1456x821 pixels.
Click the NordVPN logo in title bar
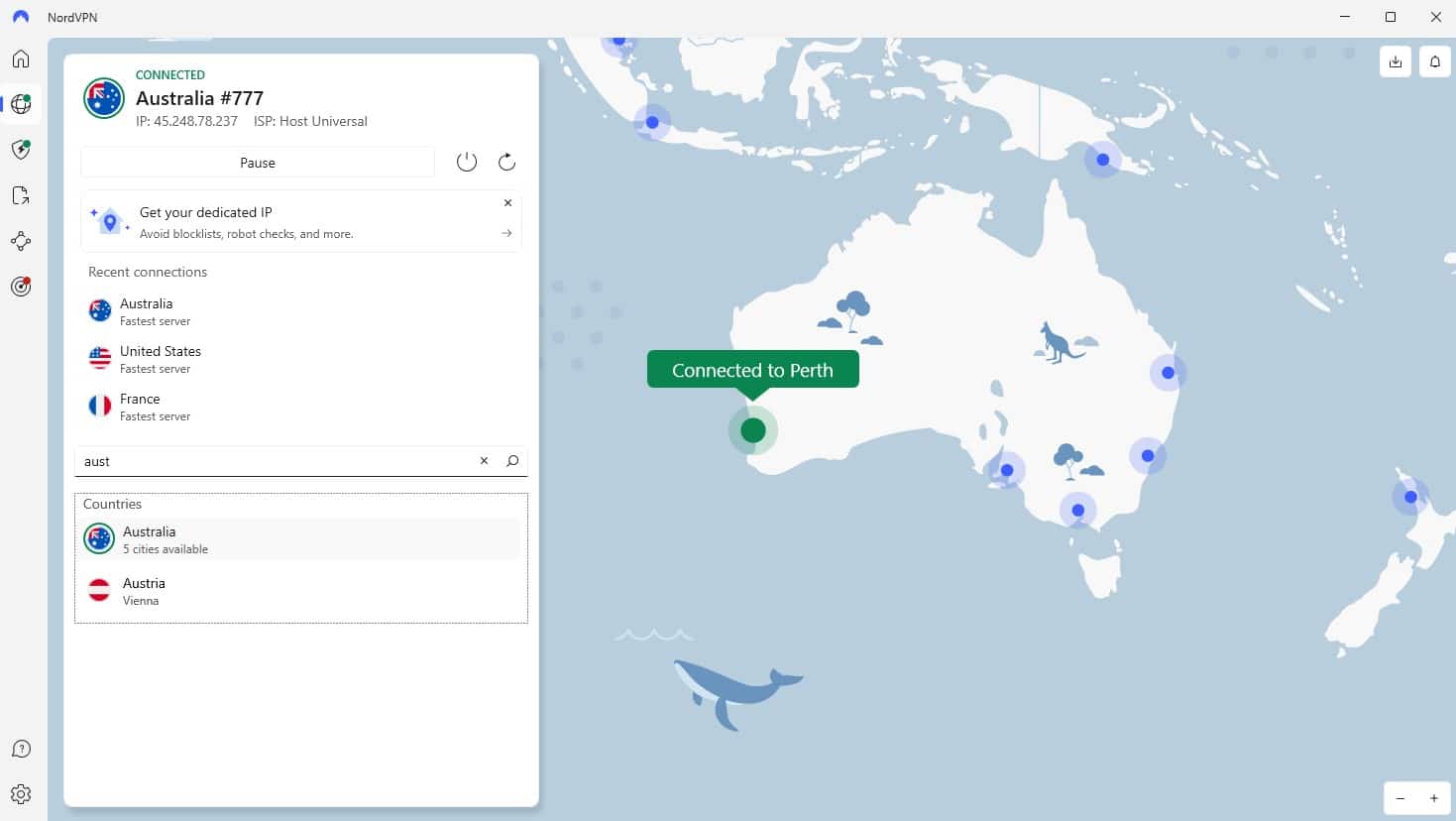(21, 17)
